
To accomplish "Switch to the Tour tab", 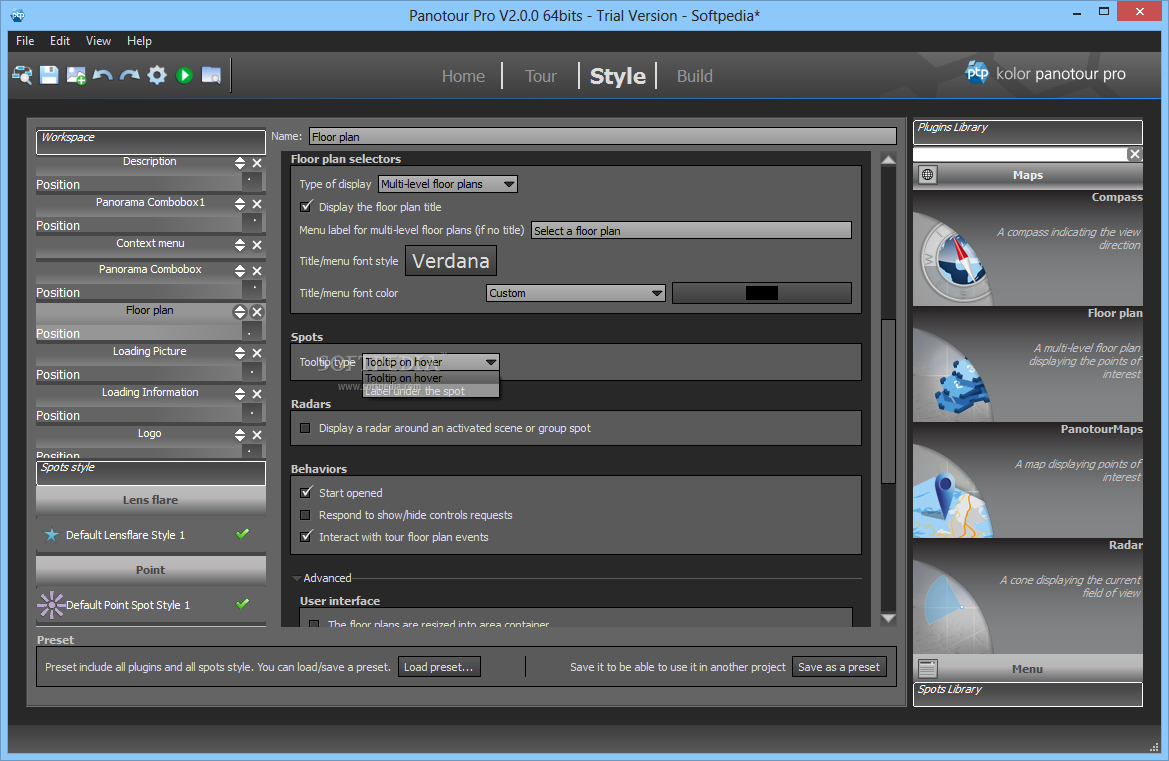I will [x=541, y=76].
